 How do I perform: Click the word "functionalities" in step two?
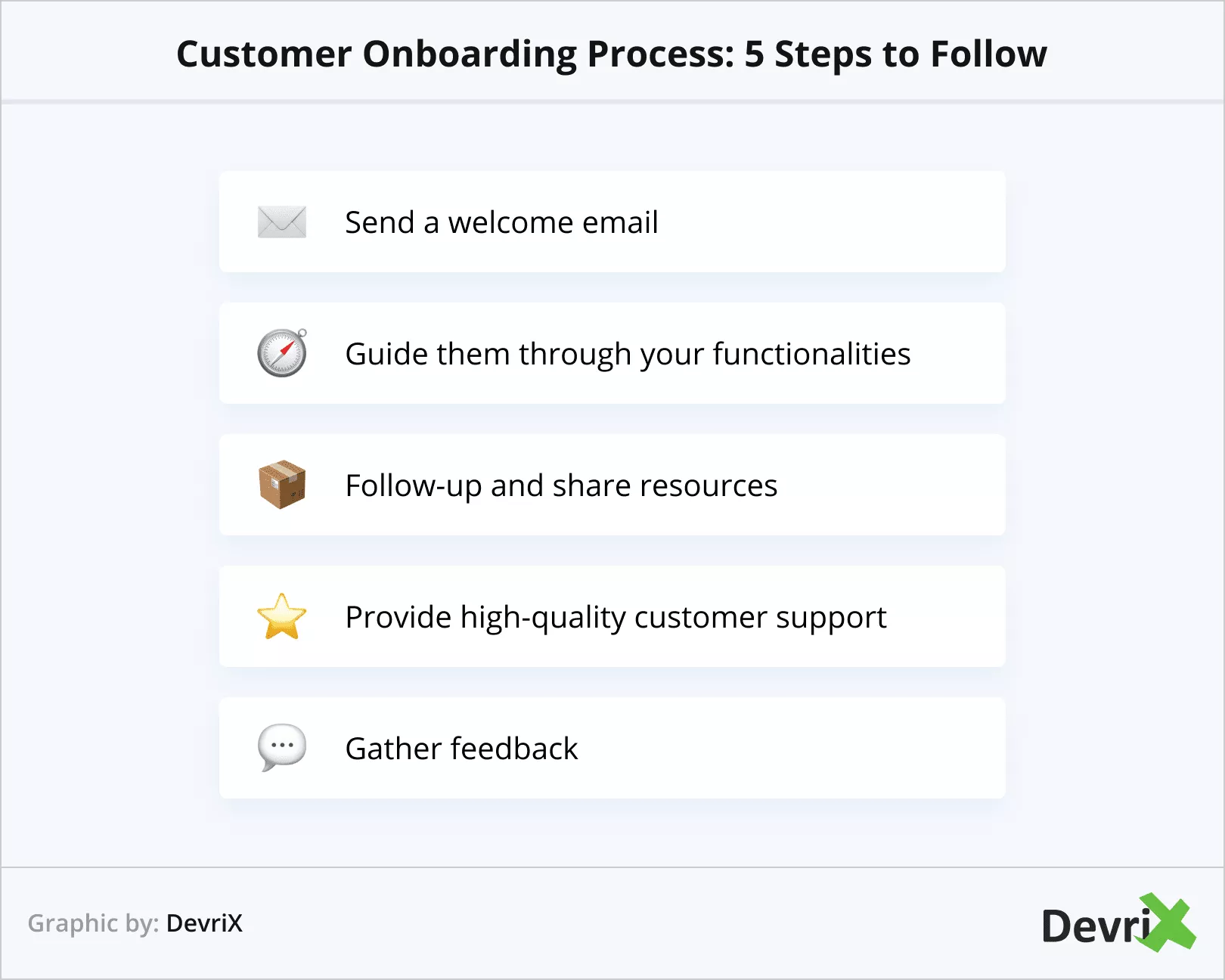click(x=811, y=354)
